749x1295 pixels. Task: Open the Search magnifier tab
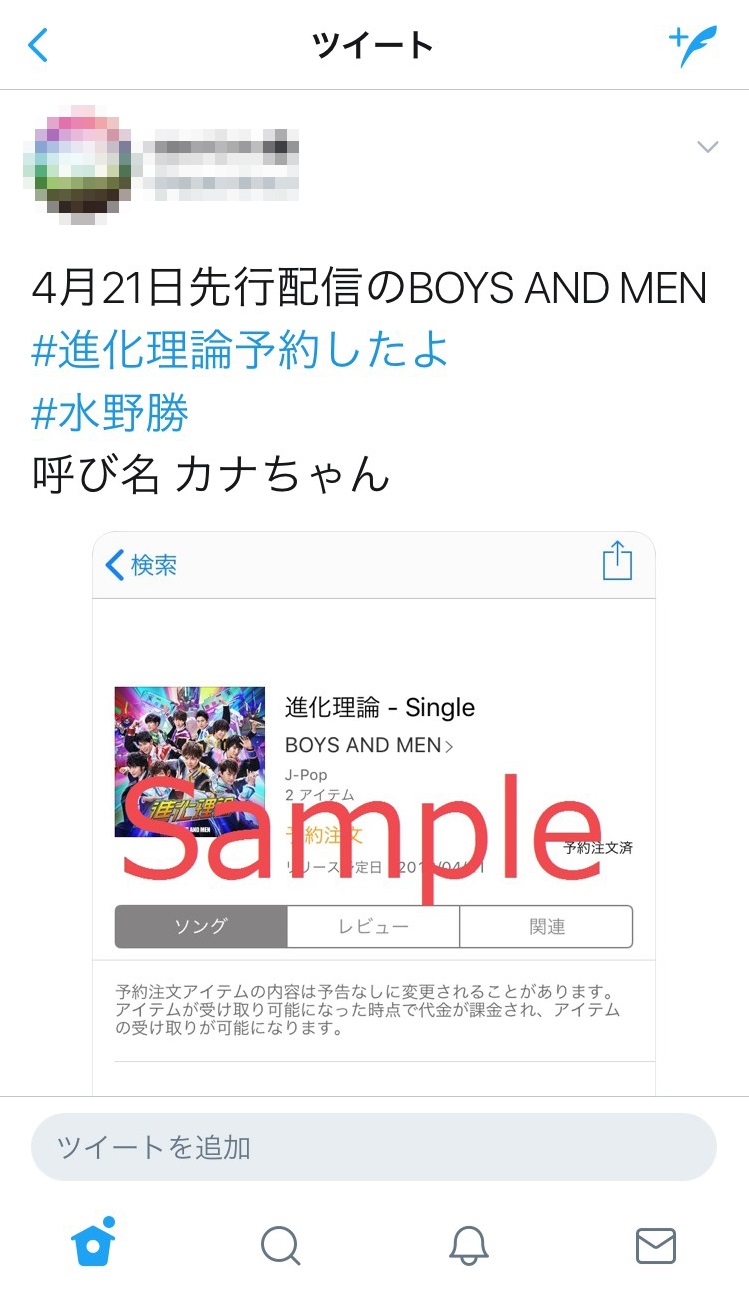tap(280, 1246)
